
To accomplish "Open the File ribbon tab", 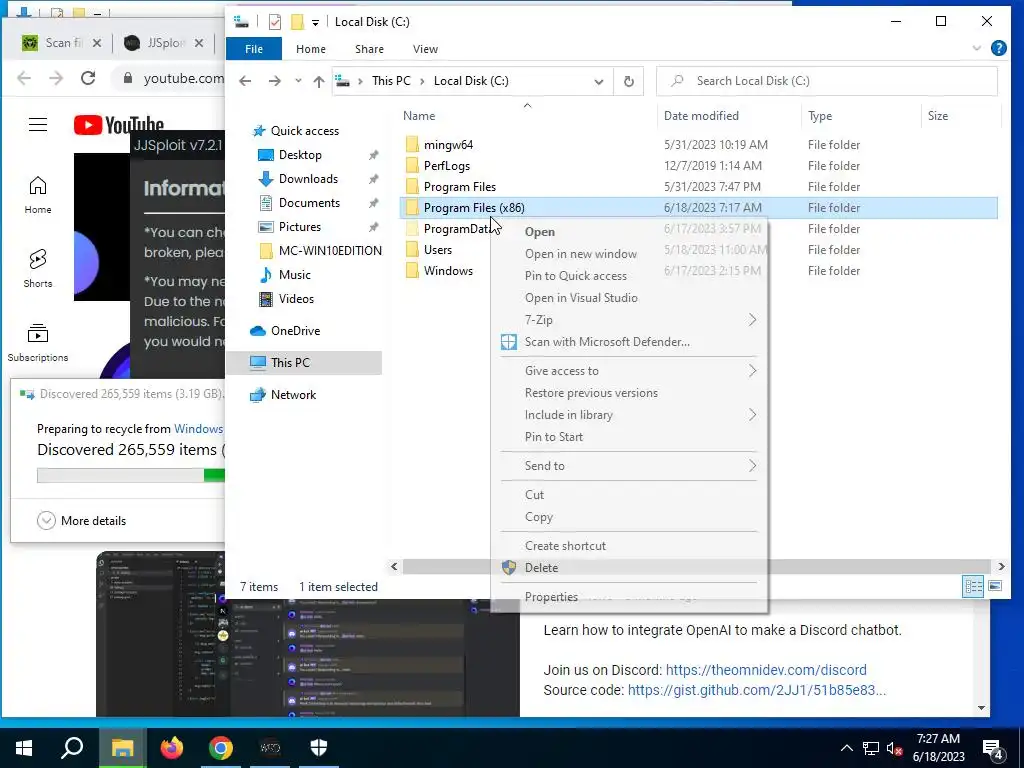I will 254,49.
